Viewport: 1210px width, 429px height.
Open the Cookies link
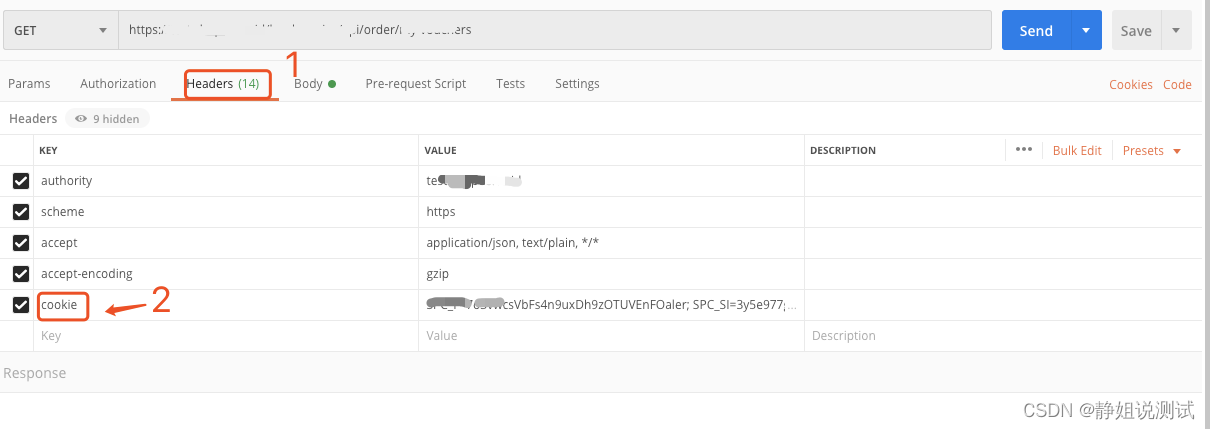1131,85
